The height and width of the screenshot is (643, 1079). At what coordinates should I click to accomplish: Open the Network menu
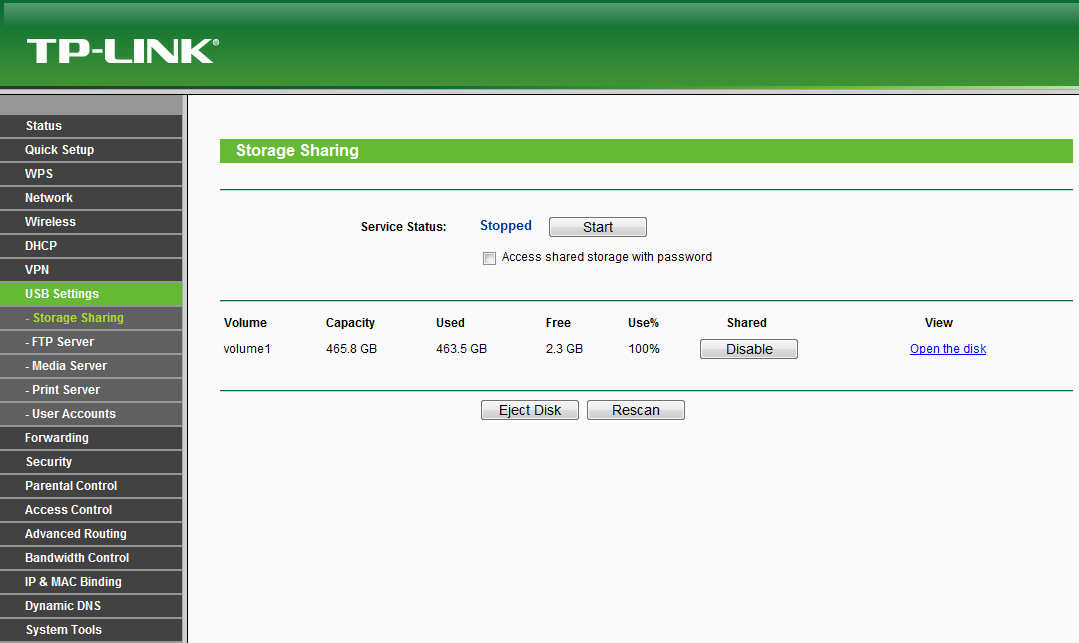click(x=91, y=198)
